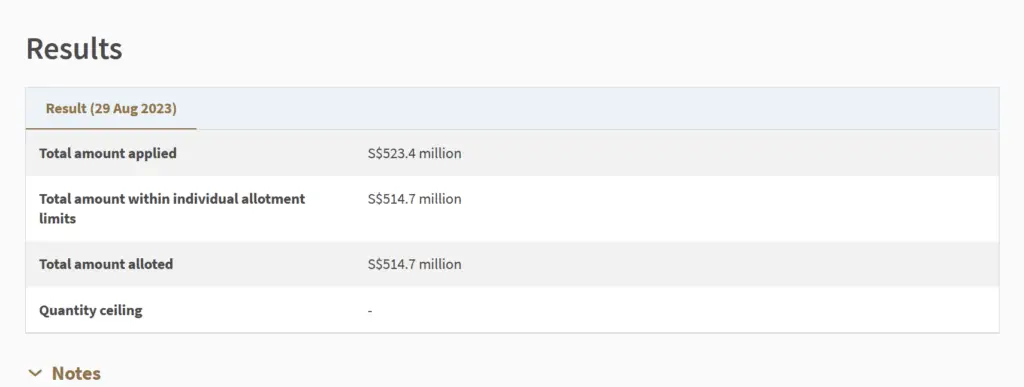This screenshot has height=387, width=1024.
Task: Select the Total amount applied label
Action: click(x=108, y=153)
